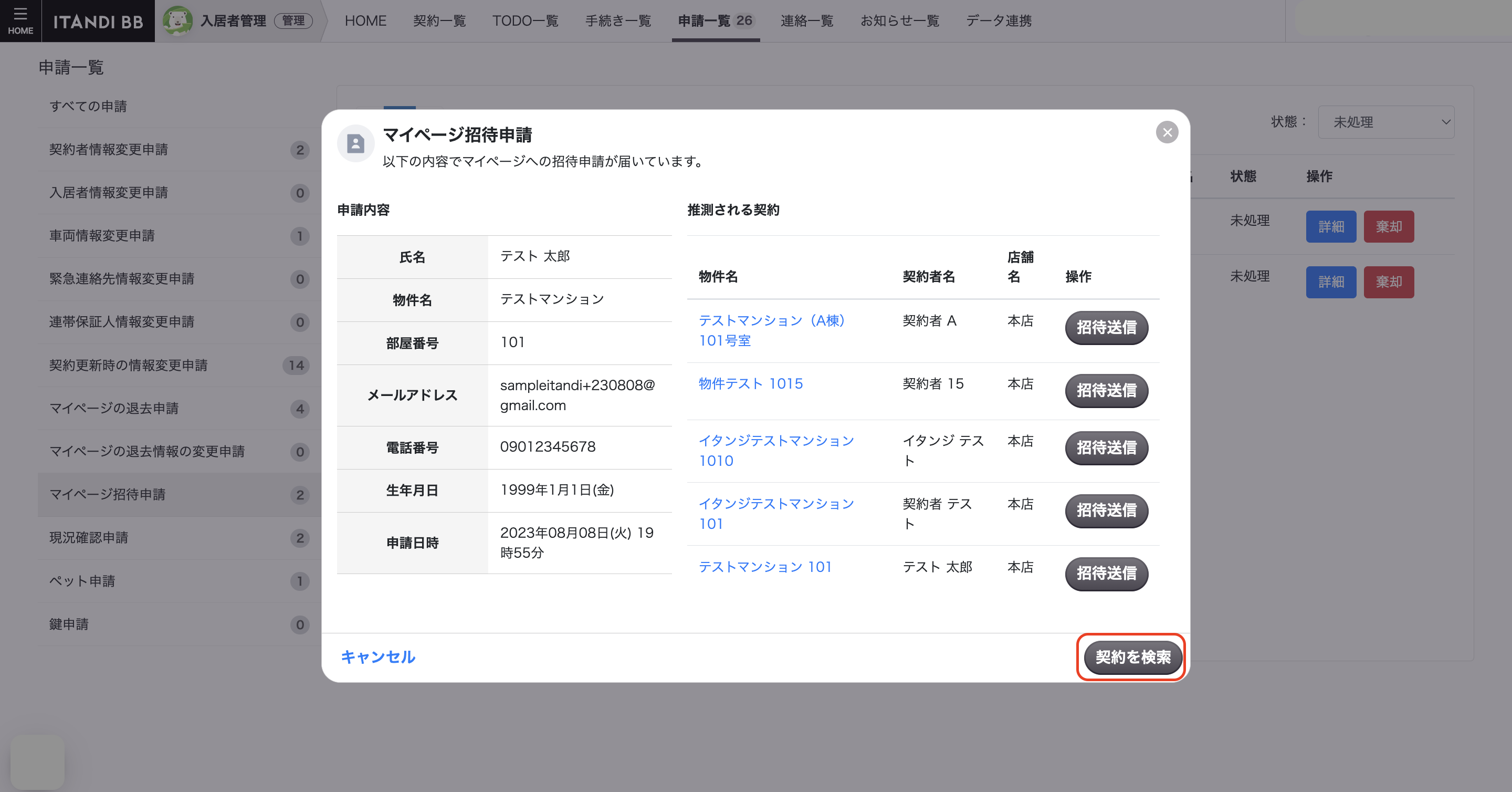The width and height of the screenshot is (1512, 792).
Task: Click second row 詳細 button in background table
Action: pyautogui.click(x=1331, y=283)
